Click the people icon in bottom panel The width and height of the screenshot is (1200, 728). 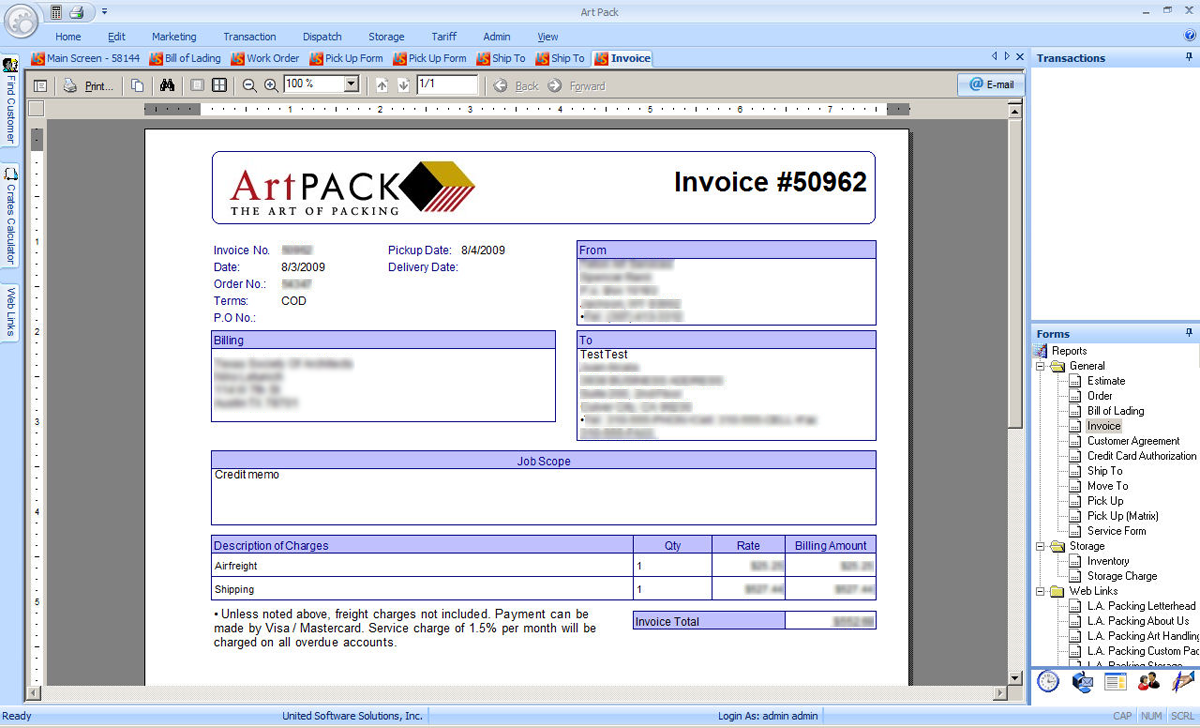point(1149,682)
